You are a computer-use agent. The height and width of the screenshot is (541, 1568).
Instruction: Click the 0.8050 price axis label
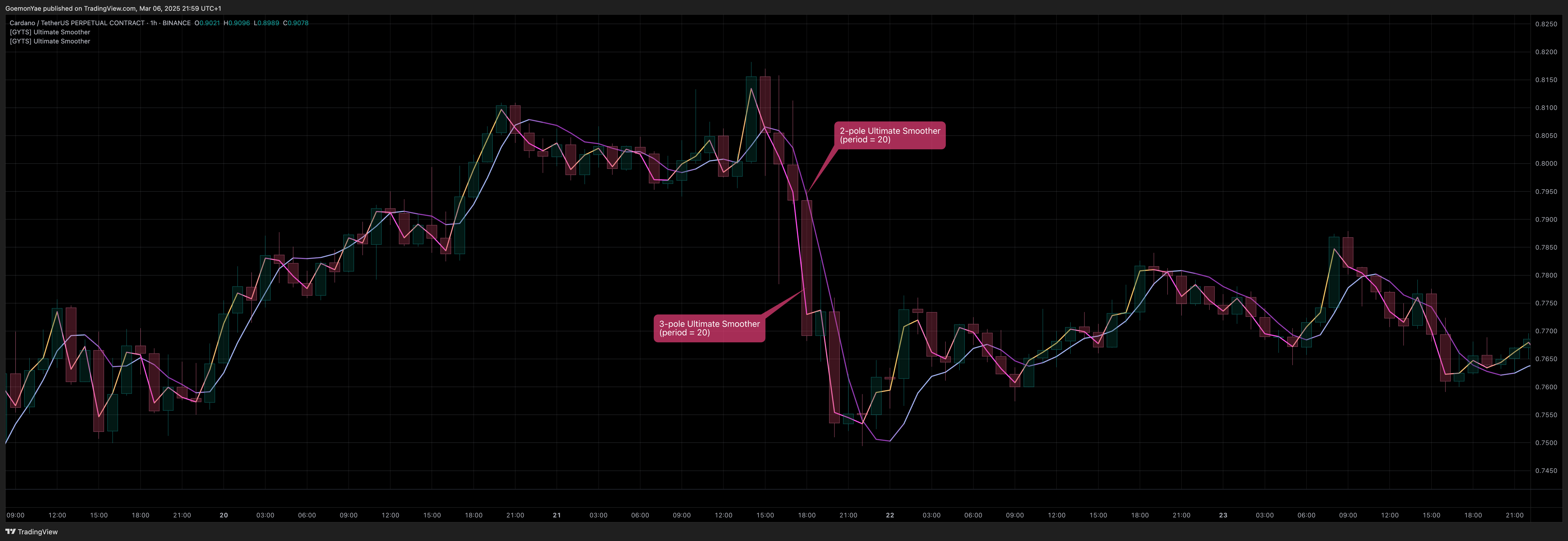(1546, 136)
